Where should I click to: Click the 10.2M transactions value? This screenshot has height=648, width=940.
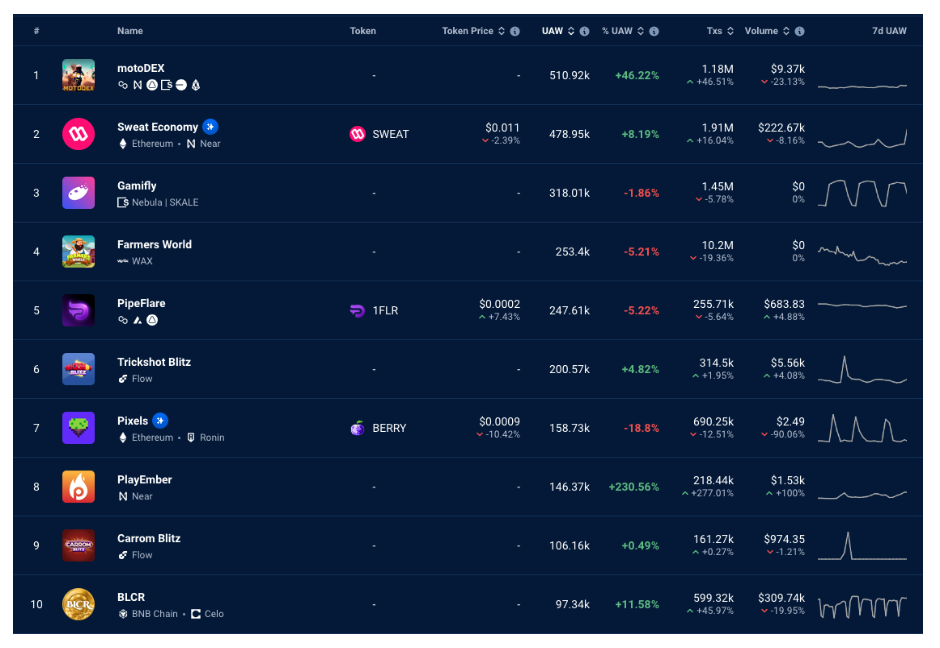click(x=718, y=245)
